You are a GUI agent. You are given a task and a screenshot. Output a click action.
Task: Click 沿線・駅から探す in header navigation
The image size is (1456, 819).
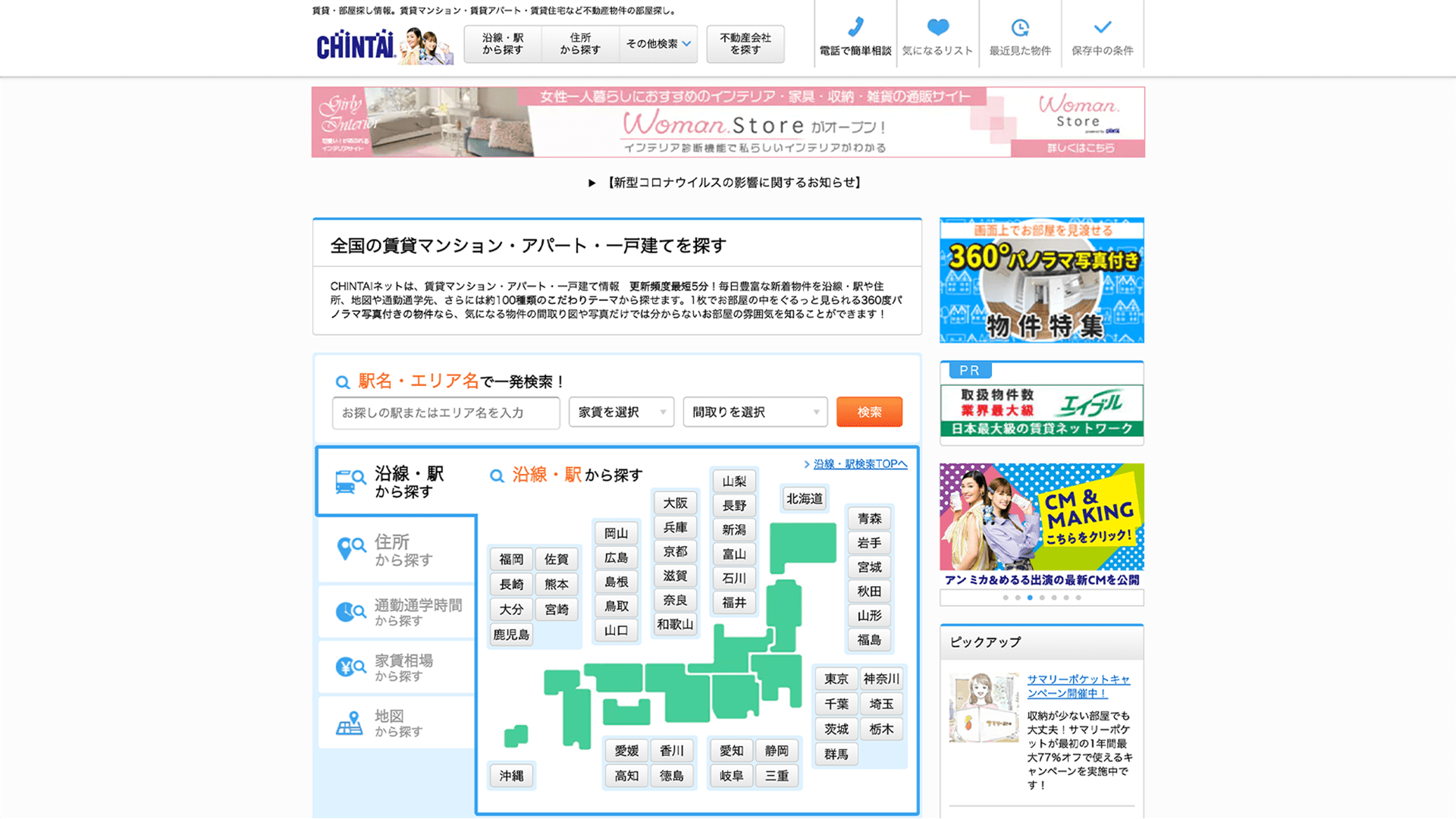pos(502,44)
